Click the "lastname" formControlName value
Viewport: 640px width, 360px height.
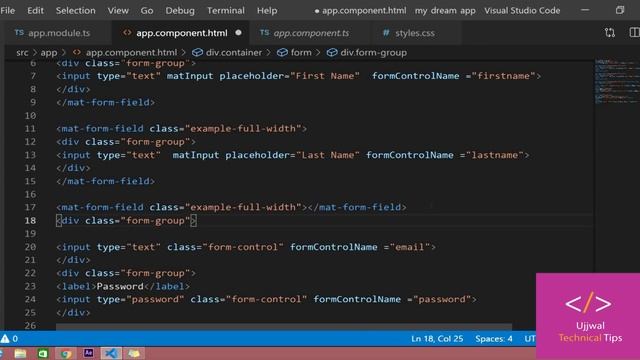coord(495,155)
